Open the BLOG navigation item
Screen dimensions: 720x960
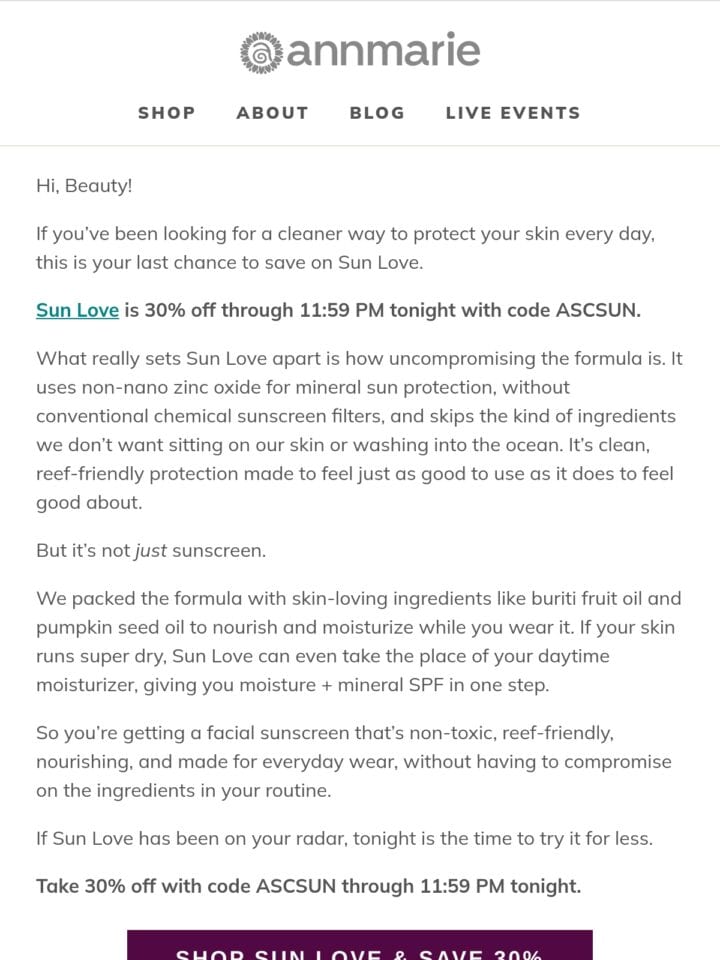pyautogui.click(x=377, y=113)
